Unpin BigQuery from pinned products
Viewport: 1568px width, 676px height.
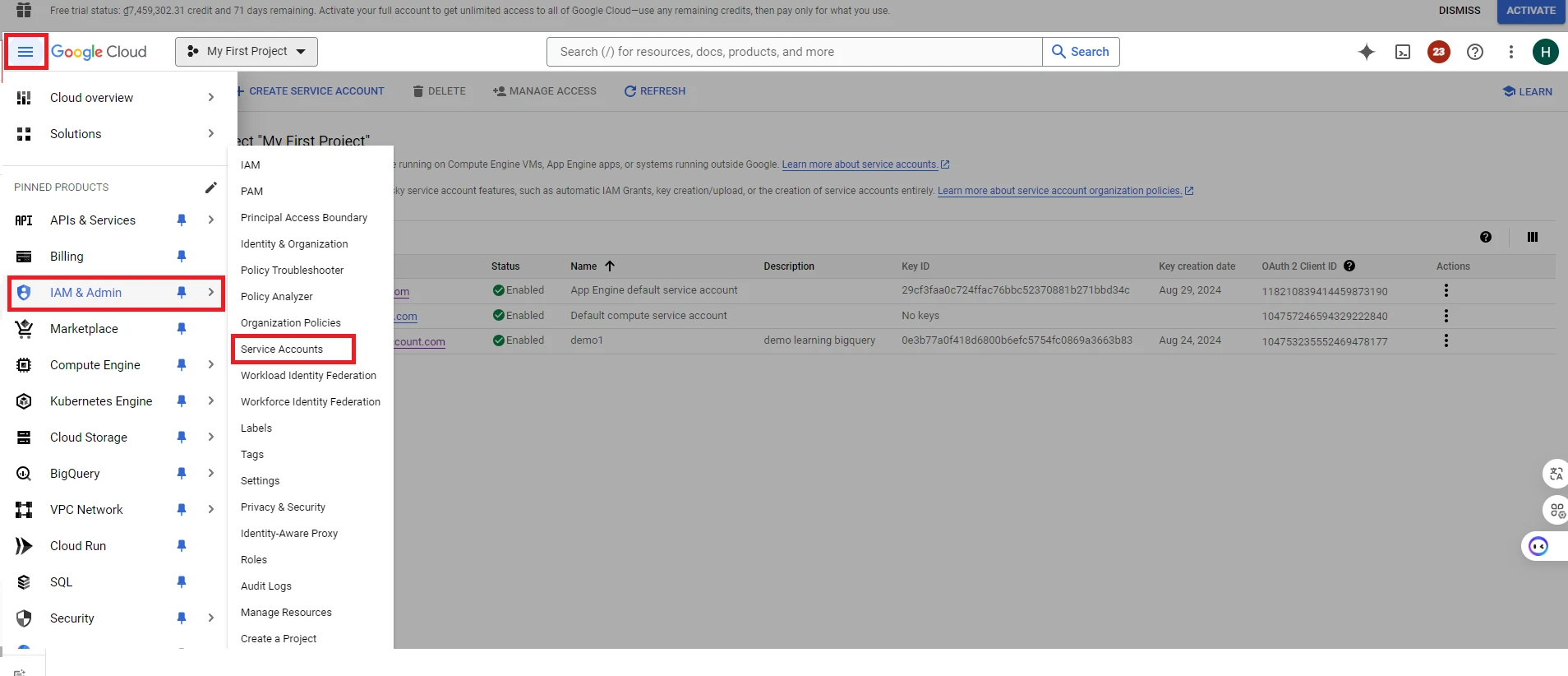coord(182,474)
